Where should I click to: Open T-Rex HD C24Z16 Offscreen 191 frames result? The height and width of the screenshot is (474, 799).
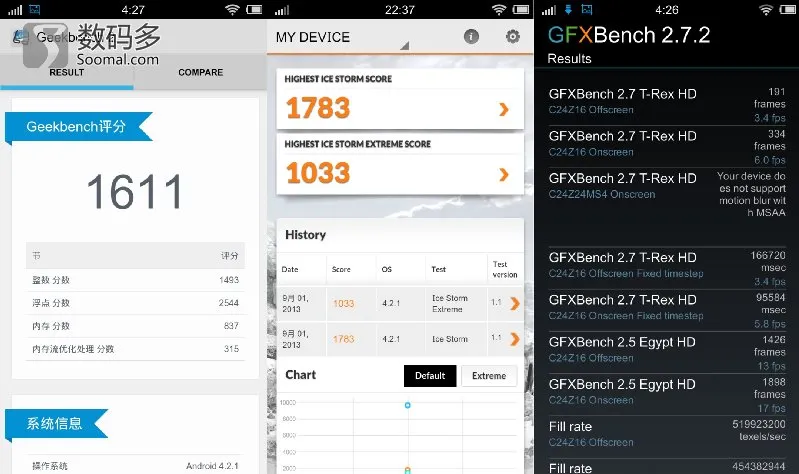pos(667,104)
